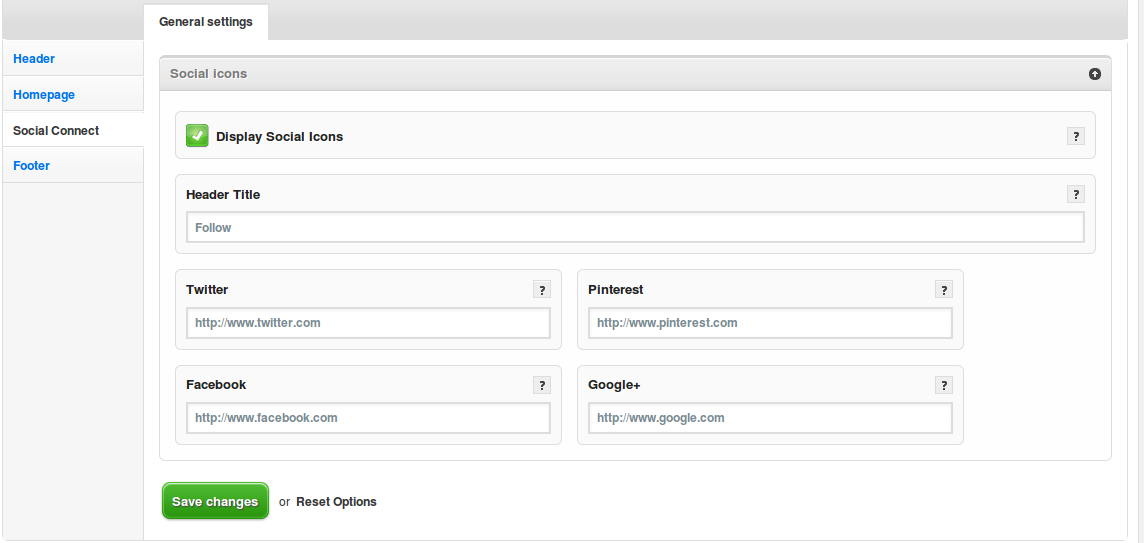Image resolution: width=1144 pixels, height=543 pixels.
Task: Open Footer settings in sidebar
Action: click(x=31, y=166)
